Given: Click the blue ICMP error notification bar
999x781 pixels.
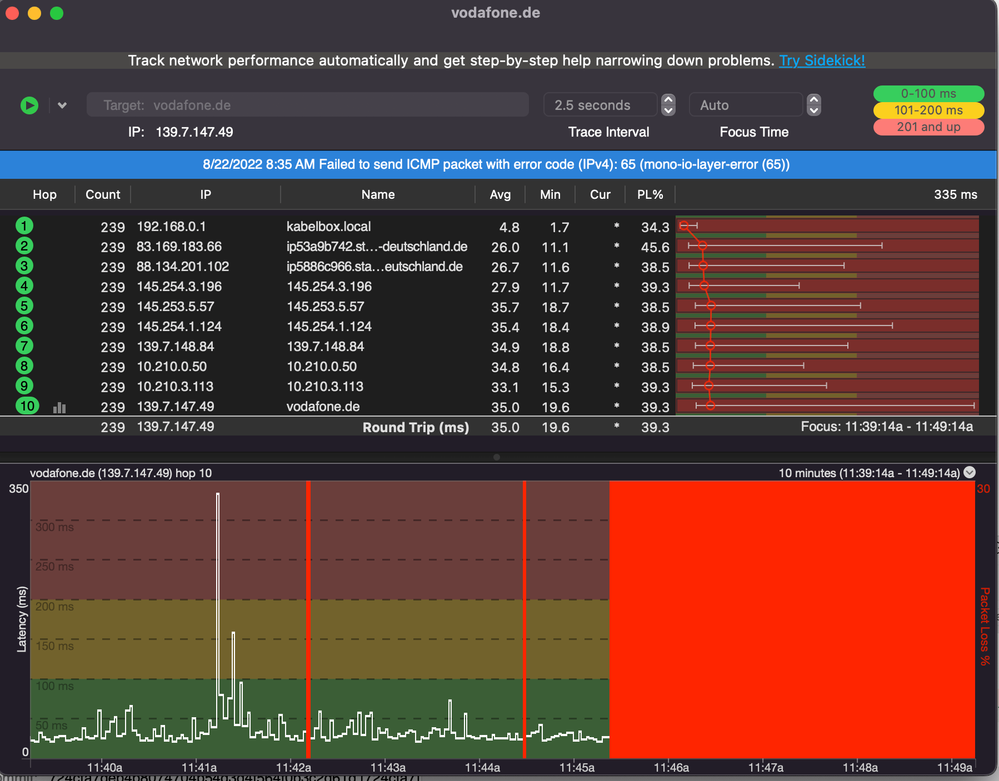Looking at the screenshot, I should coord(496,164).
